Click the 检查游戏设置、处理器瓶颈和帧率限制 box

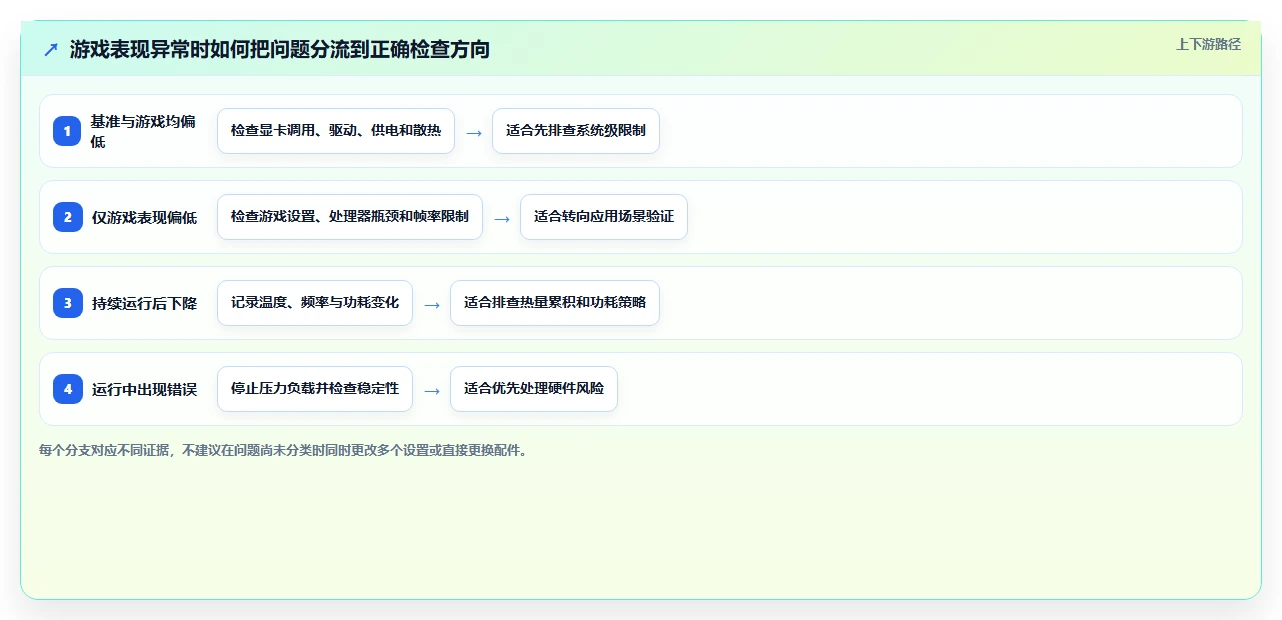point(350,217)
